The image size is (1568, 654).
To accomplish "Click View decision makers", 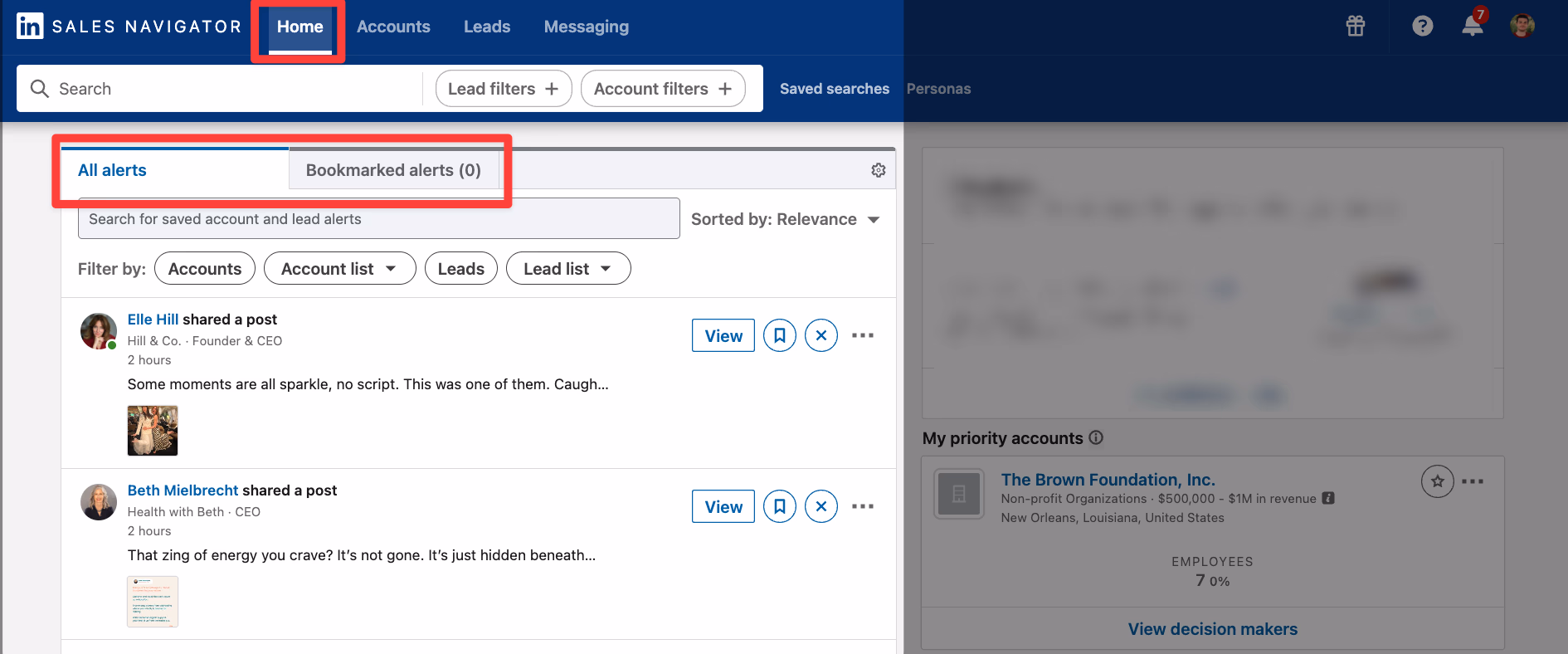I will (1213, 629).
